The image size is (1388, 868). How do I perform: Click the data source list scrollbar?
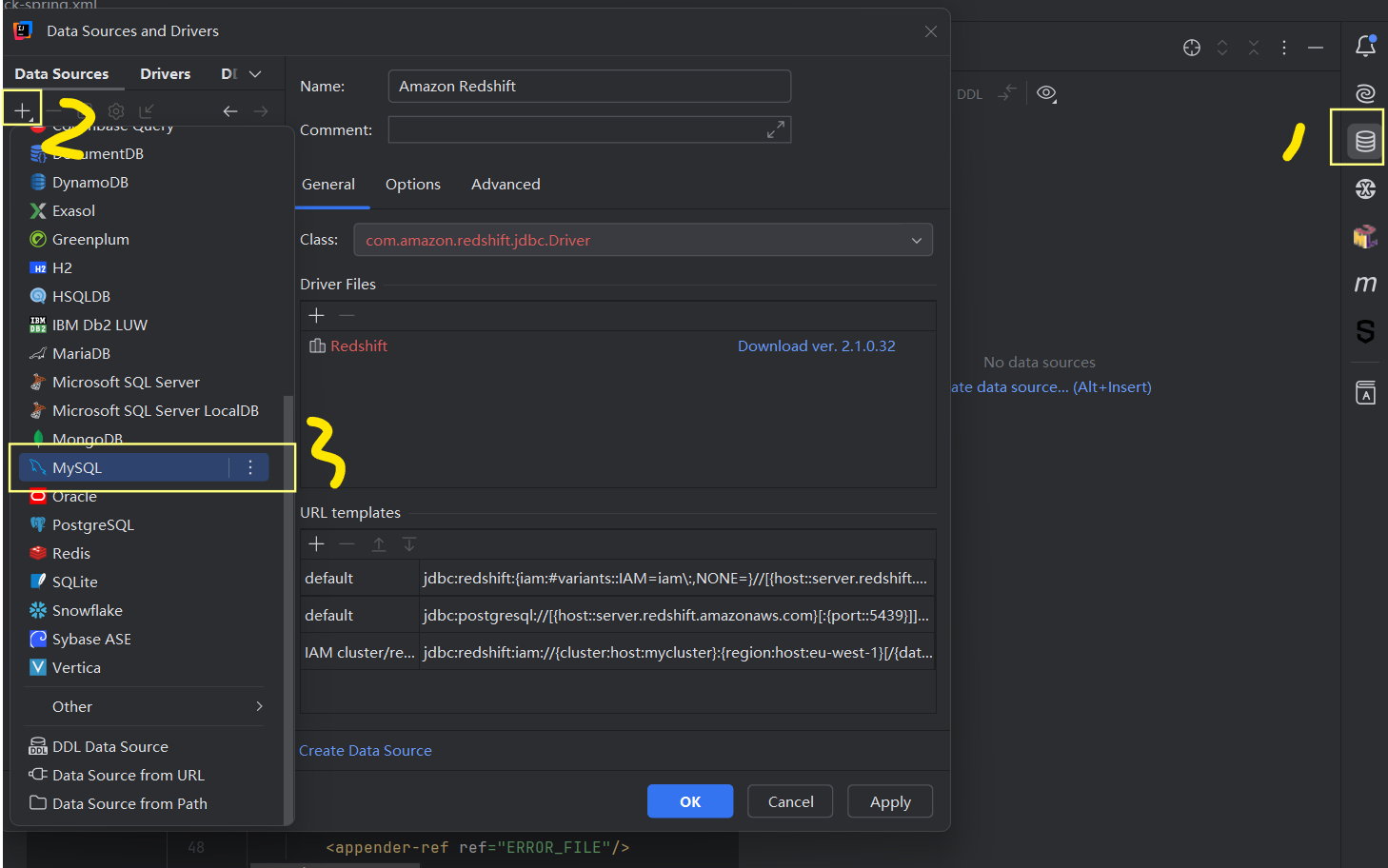tap(288, 609)
